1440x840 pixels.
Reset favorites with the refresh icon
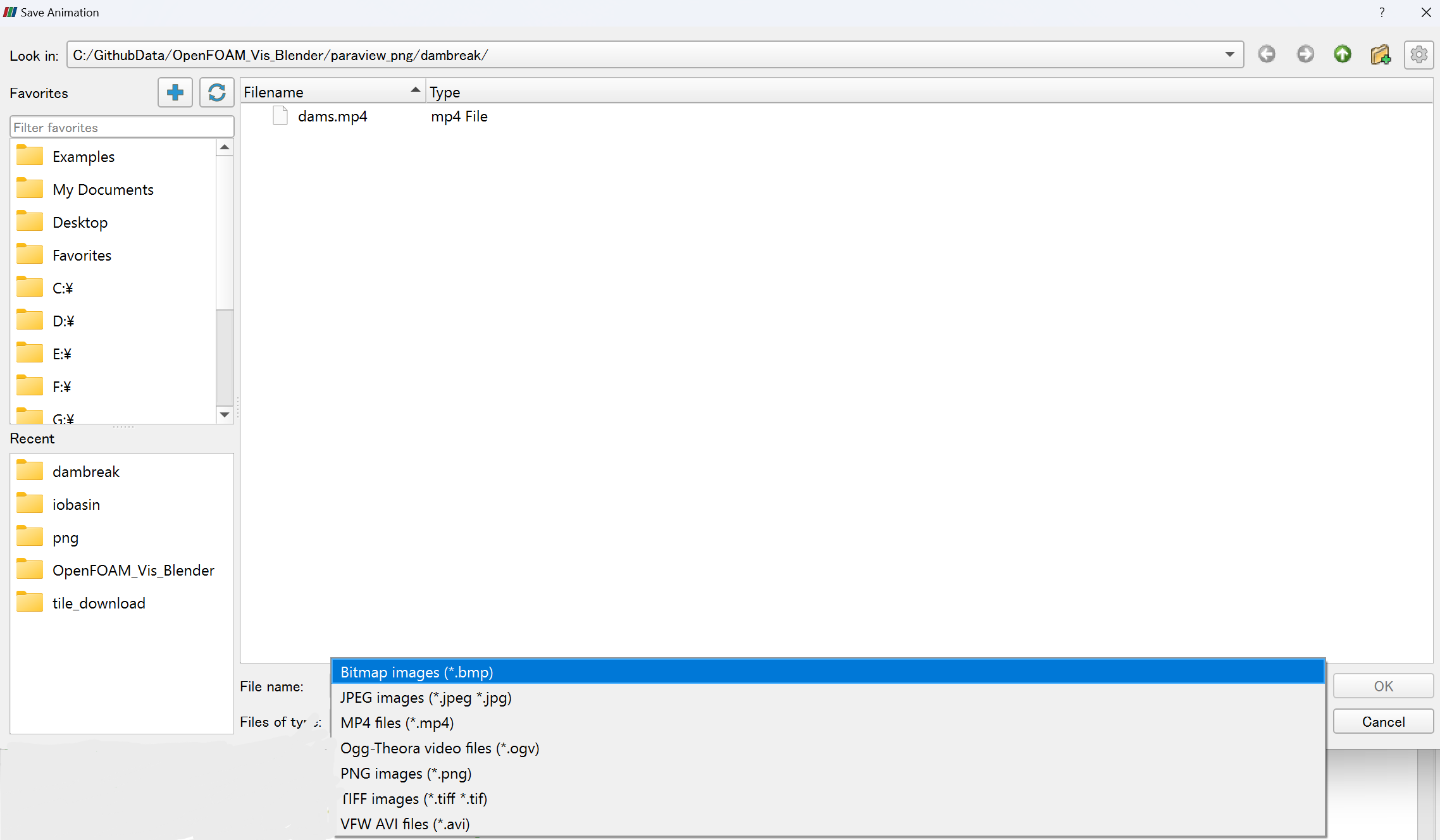217,92
